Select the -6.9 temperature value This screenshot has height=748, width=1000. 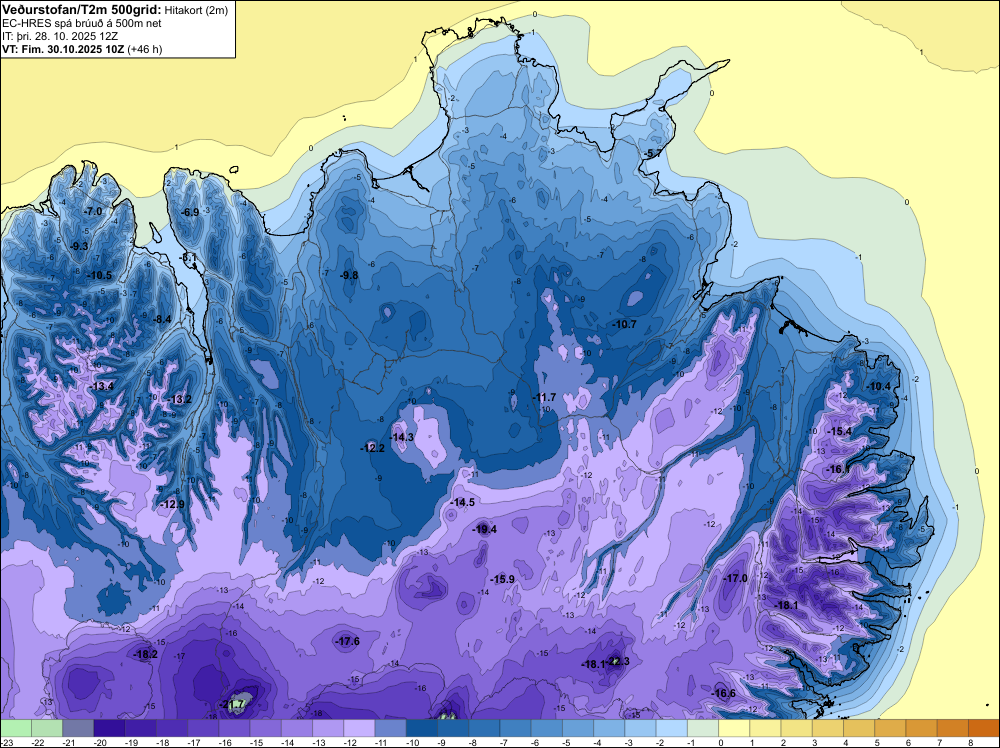coord(191,212)
